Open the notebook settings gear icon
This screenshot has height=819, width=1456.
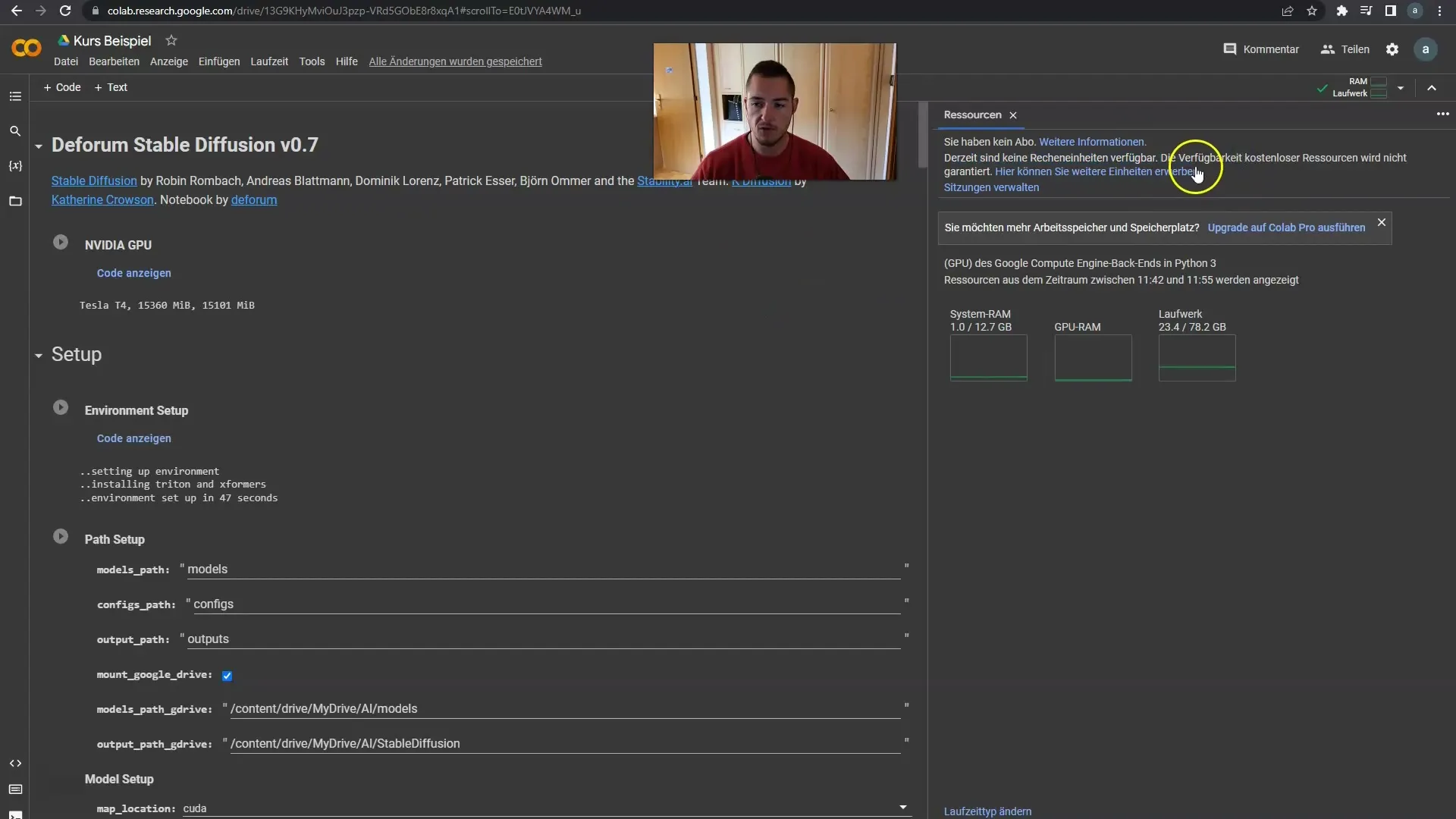tap(1392, 49)
